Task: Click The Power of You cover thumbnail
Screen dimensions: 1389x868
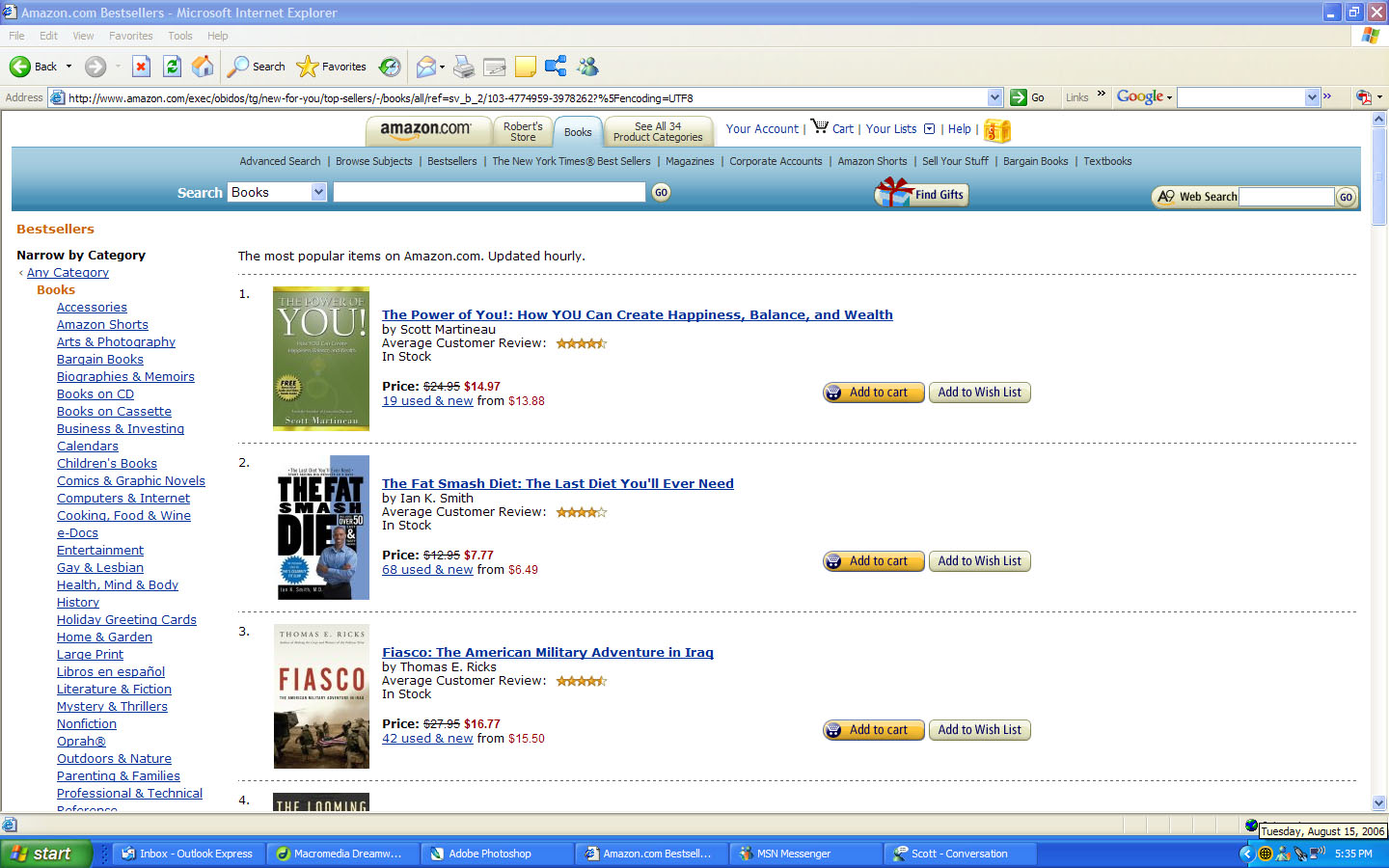Action: pyautogui.click(x=321, y=359)
